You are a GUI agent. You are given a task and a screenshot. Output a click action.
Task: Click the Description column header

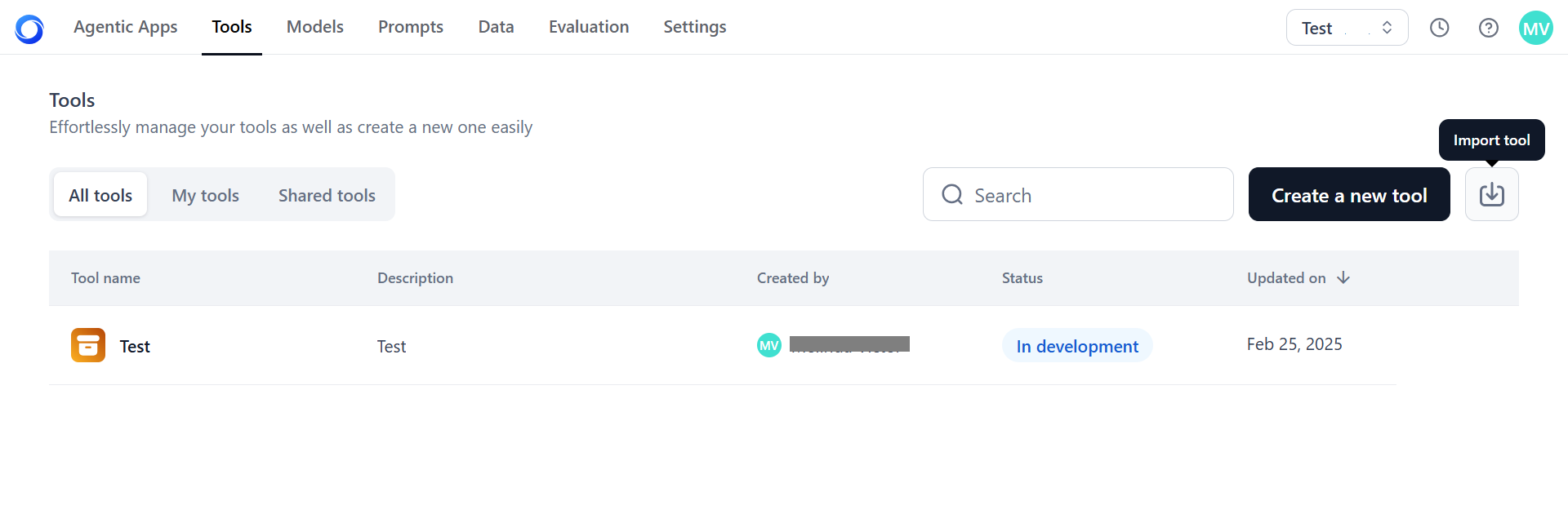415,278
